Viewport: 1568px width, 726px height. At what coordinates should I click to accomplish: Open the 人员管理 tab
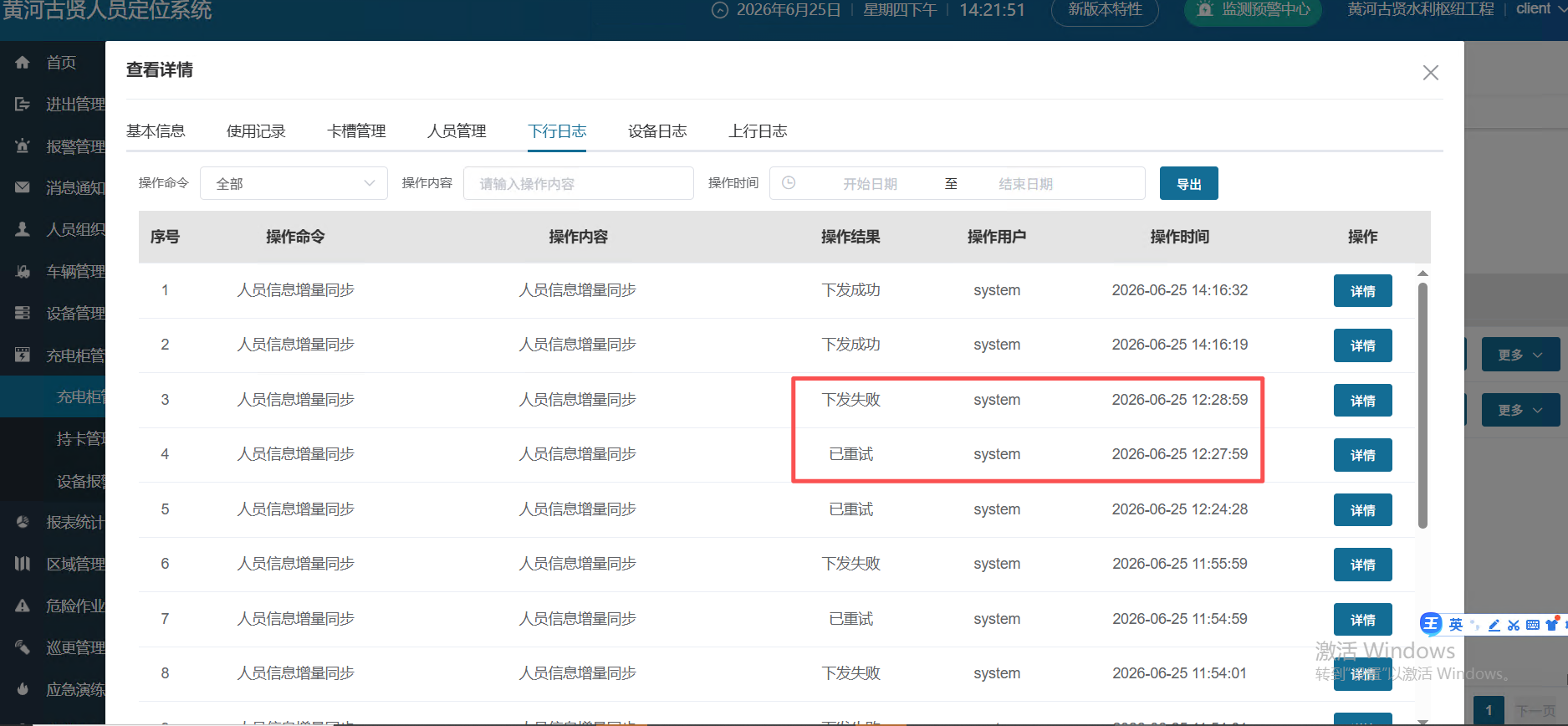(x=457, y=131)
